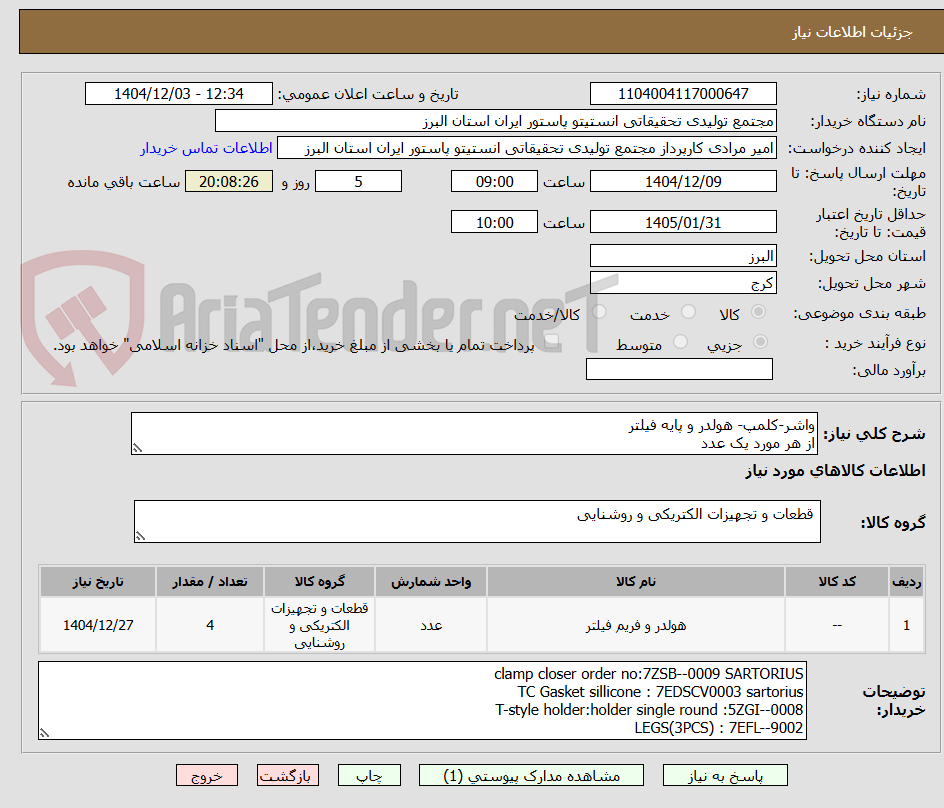Click the price validity date 1405/01/31

(x=683, y=222)
